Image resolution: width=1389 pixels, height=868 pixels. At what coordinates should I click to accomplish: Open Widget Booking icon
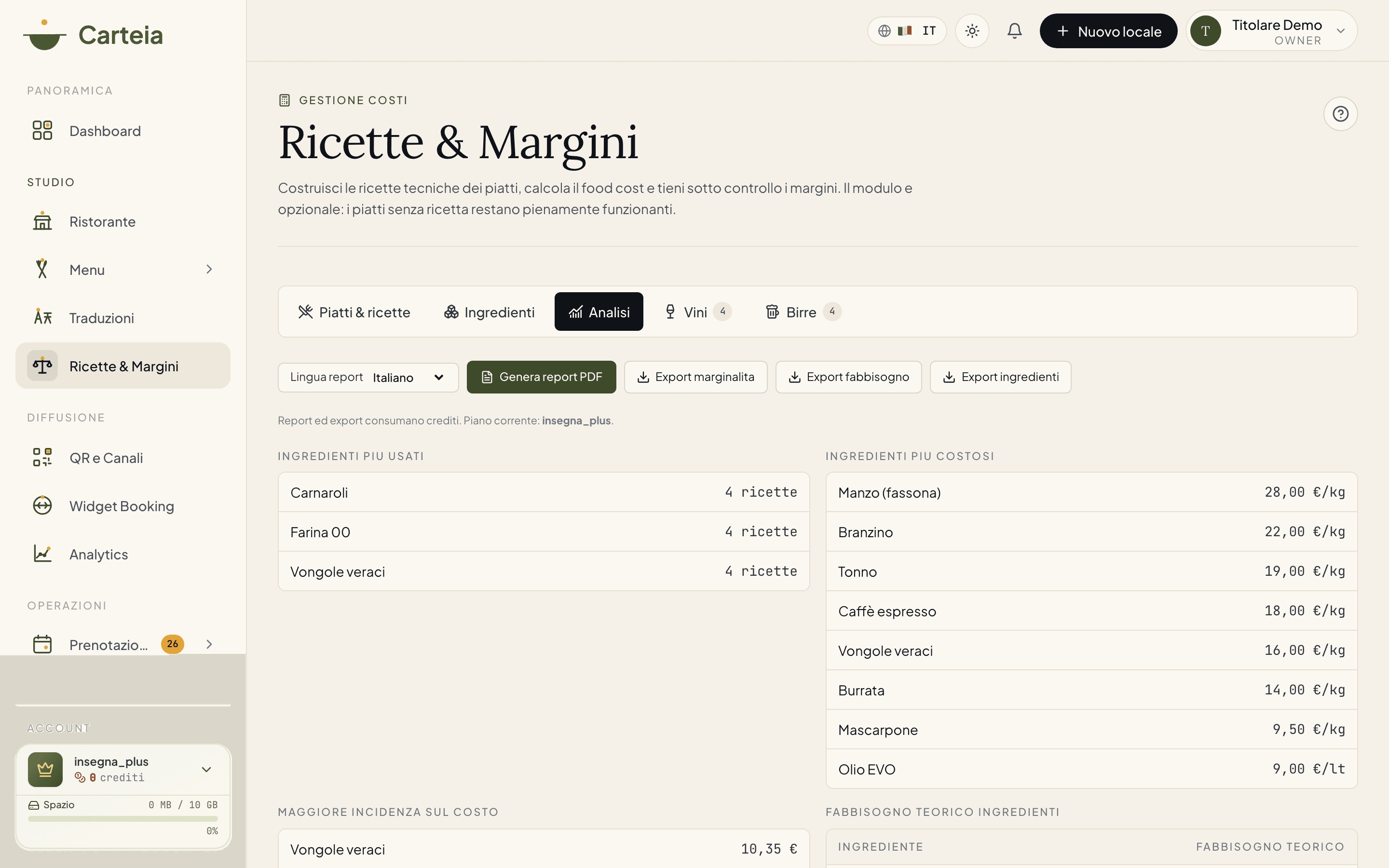tap(42, 506)
